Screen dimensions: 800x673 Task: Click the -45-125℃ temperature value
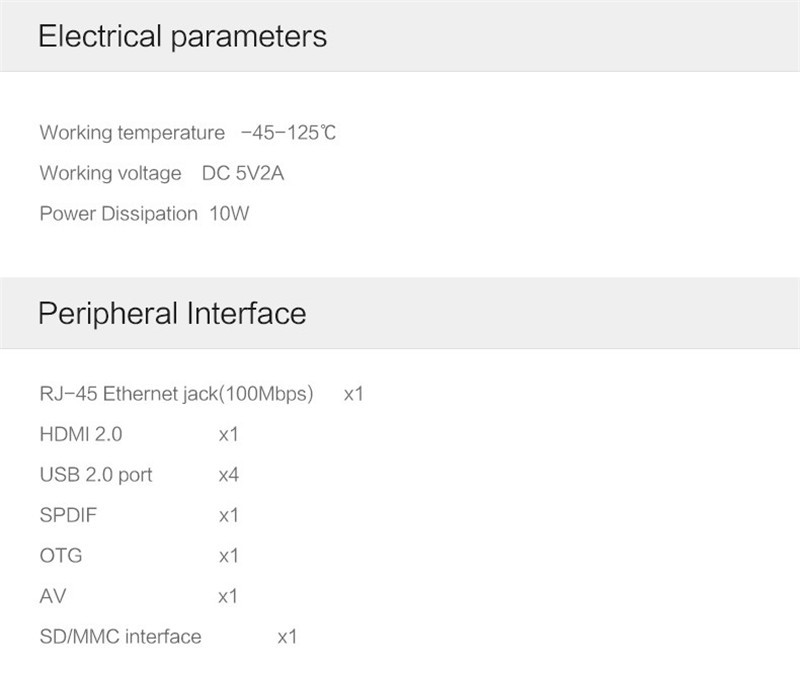pyautogui.click(x=288, y=133)
